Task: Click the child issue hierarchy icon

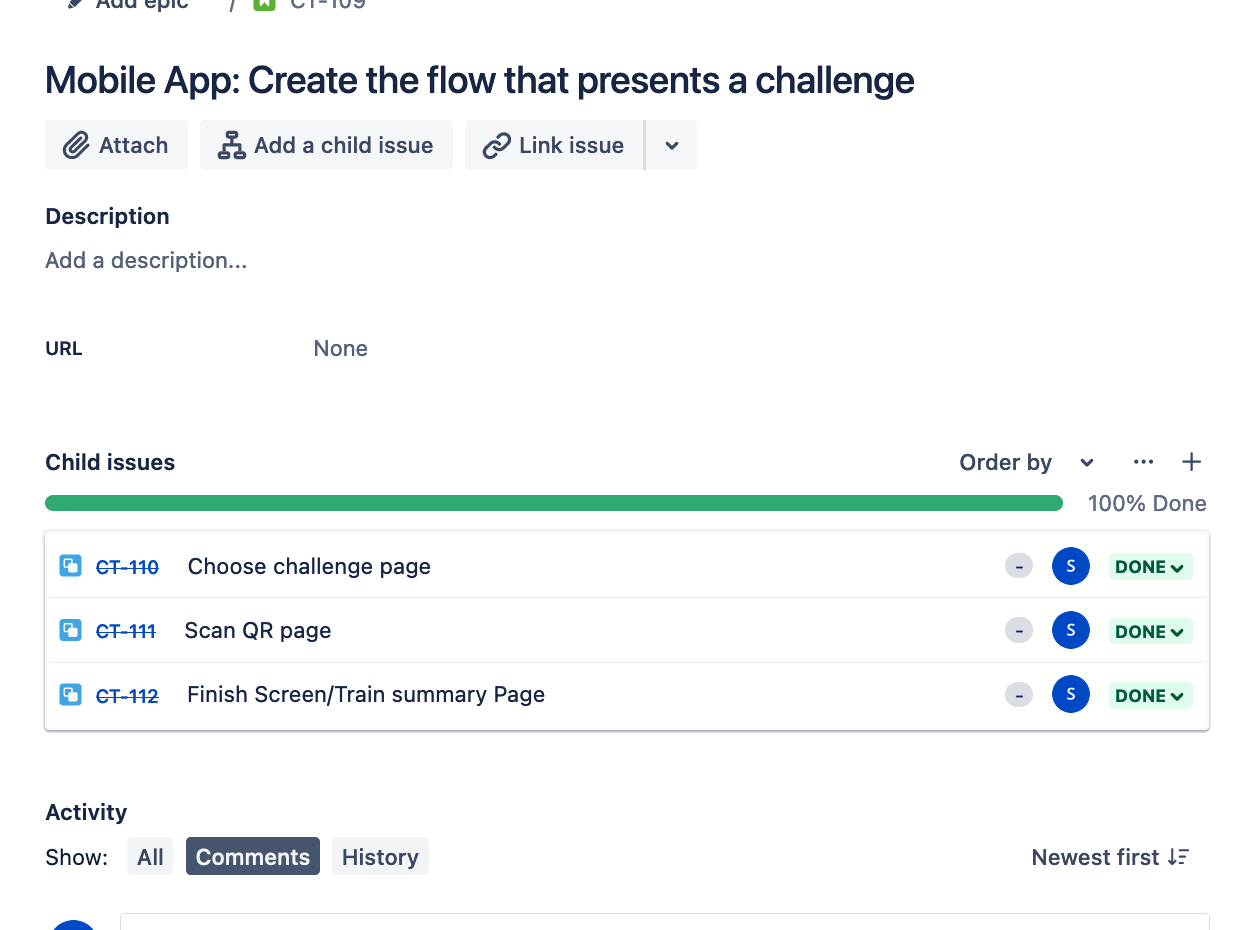Action: pyautogui.click(x=232, y=145)
